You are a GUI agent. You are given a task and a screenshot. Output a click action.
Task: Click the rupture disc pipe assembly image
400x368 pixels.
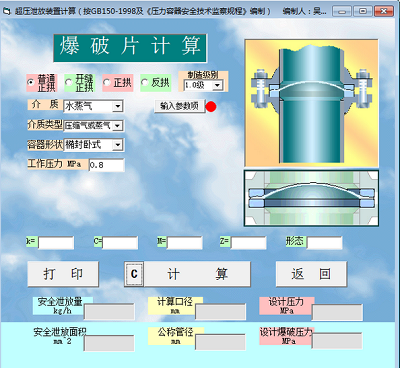[312, 103]
